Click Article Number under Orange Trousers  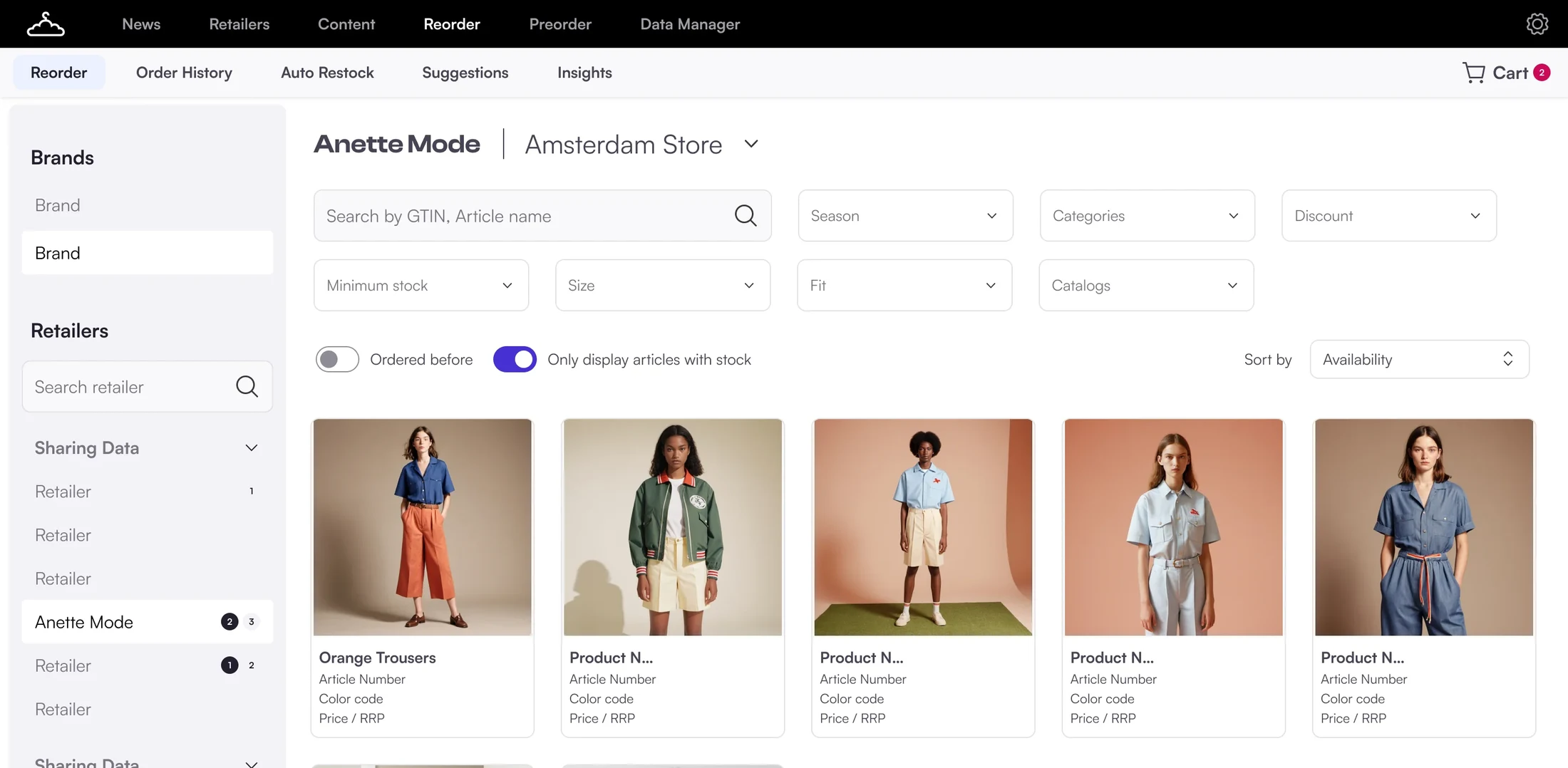coord(362,679)
